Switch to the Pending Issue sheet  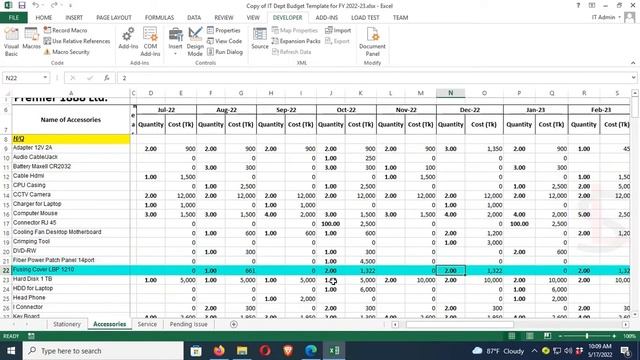(x=188, y=324)
